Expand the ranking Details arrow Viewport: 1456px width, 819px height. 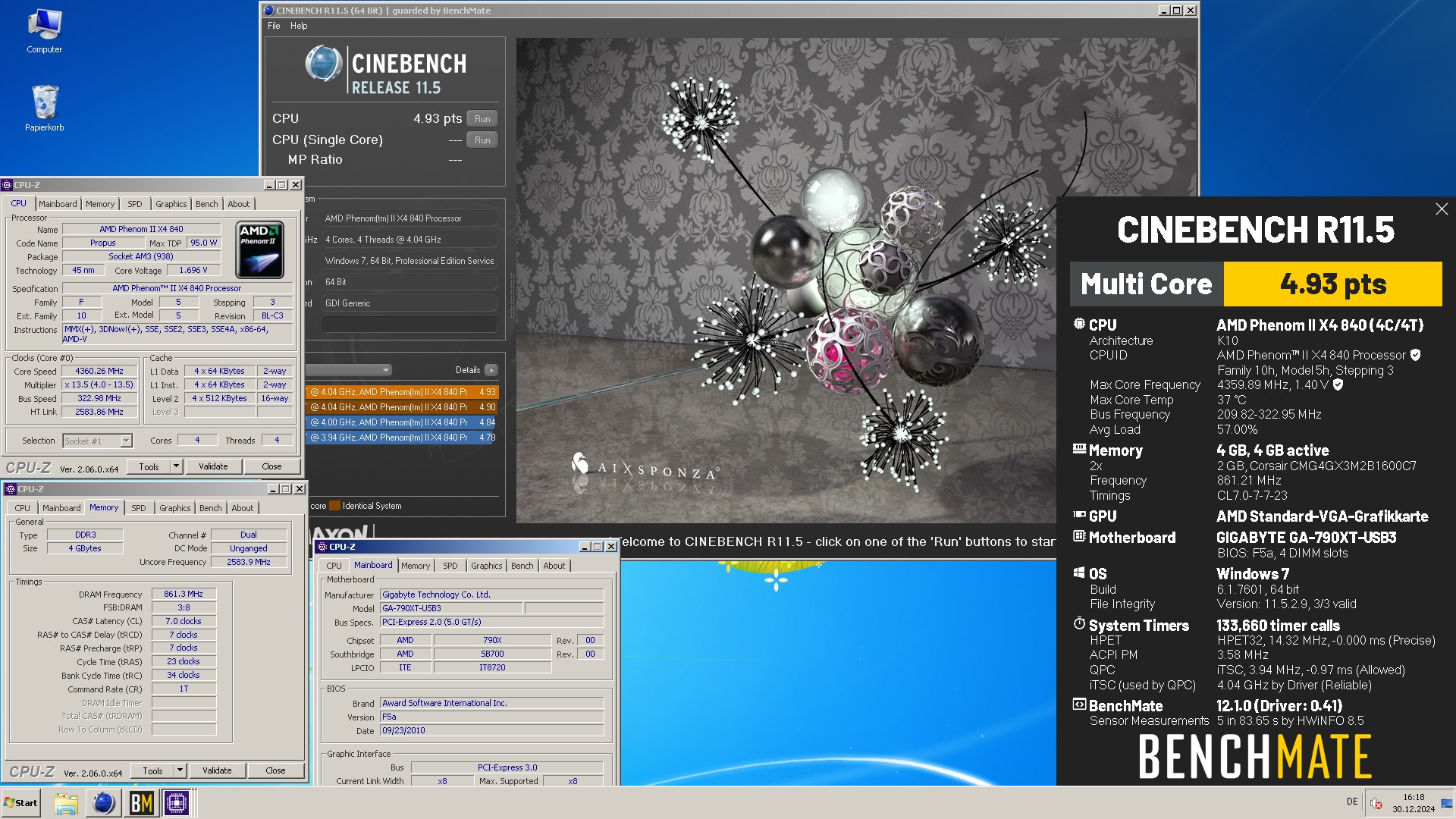tap(491, 370)
